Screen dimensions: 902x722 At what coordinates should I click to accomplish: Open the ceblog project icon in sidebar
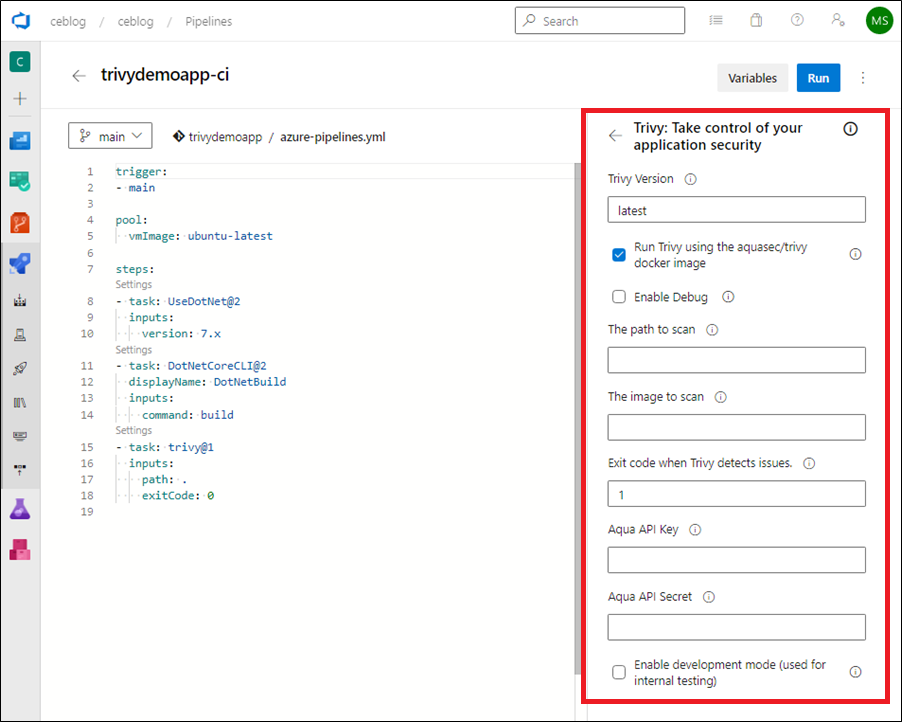(20, 62)
